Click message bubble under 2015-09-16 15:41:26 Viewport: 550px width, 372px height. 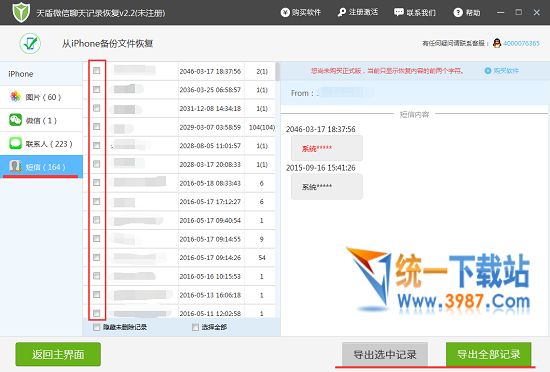pyautogui.click(x=327, y=187)
